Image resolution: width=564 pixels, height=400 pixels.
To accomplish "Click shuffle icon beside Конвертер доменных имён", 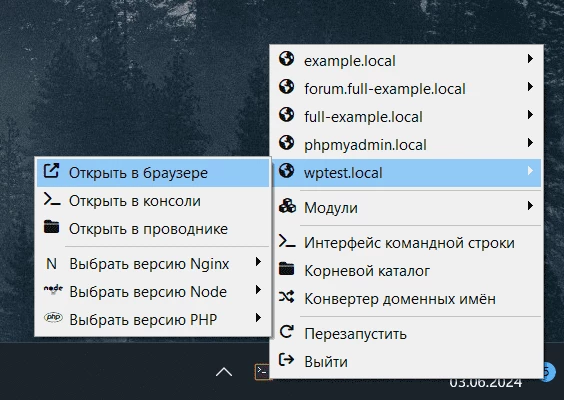I will (x=286, y=297).
